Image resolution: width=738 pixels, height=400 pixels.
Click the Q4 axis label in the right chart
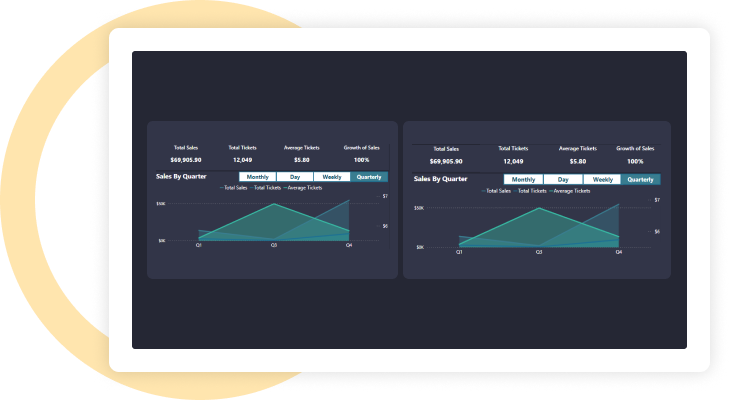[x=619, y=252]
